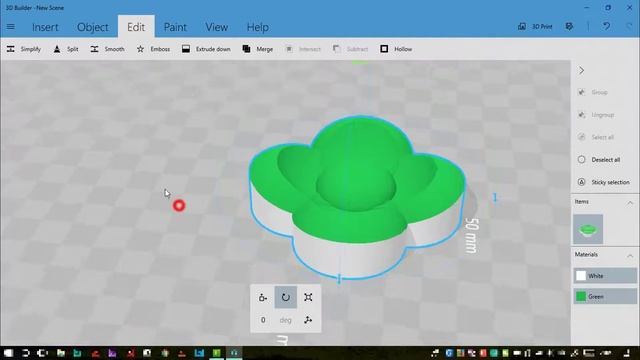The image size is (640, 360).
Task: Select the Scale tool in floating toolbar
Action: point(308,297)
